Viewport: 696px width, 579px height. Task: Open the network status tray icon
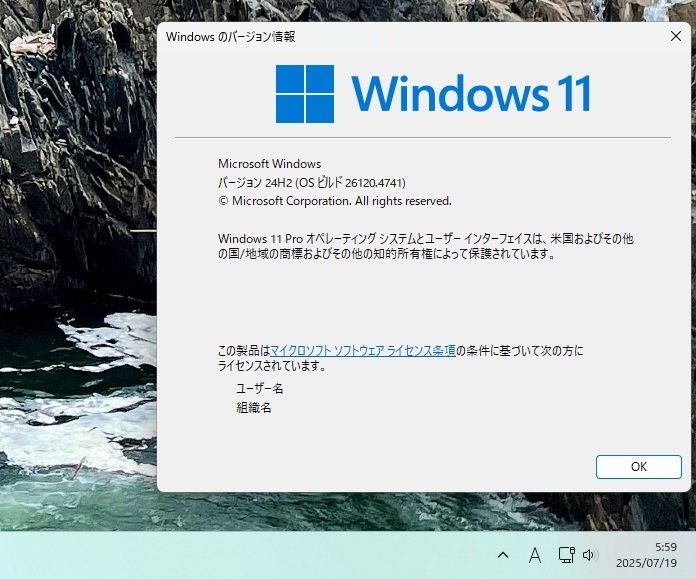pyautogui.click(x=566, y=555)
